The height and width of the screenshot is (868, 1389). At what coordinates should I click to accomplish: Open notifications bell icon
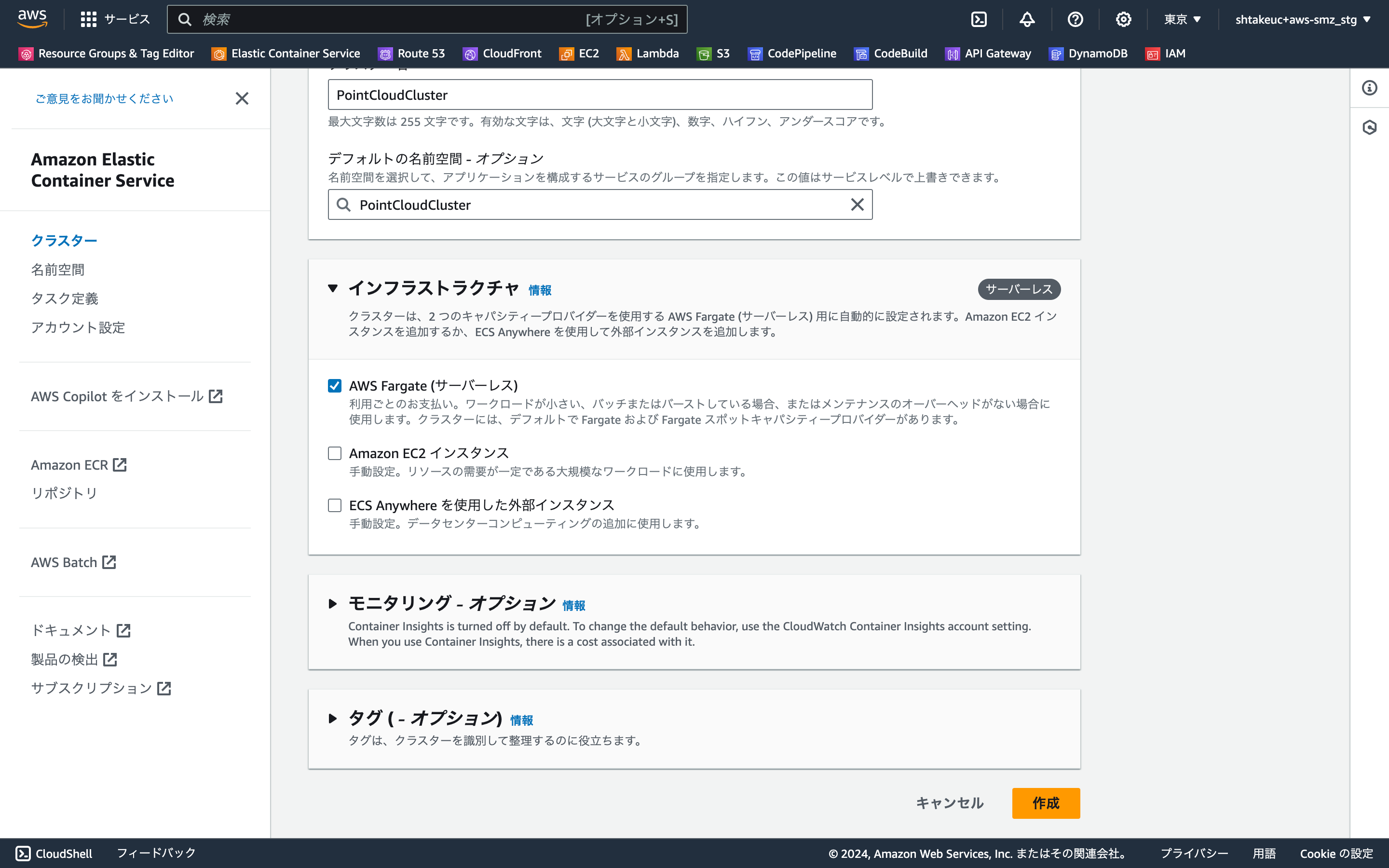click(x=1027, y=19)
